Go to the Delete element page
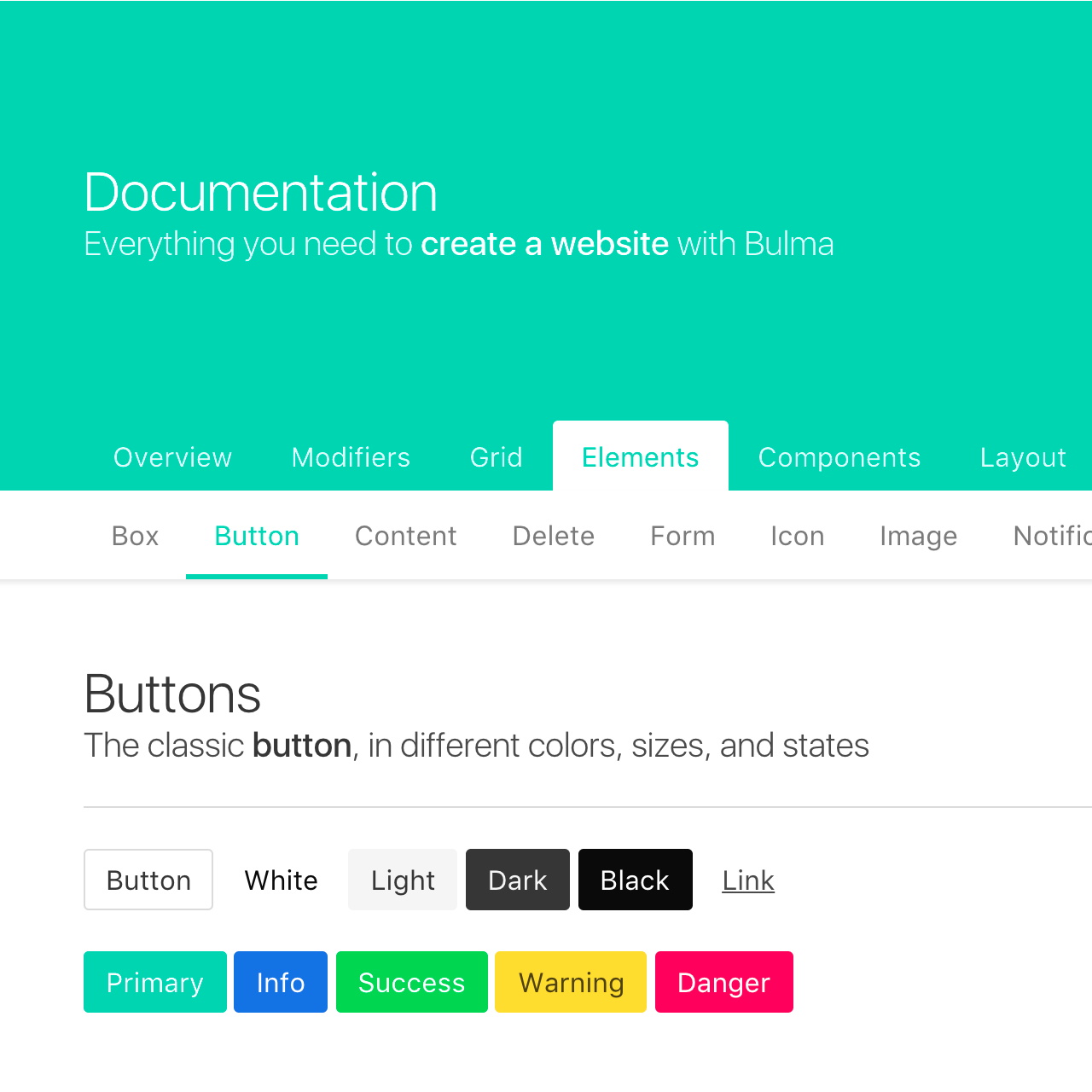 pos(553,536)
